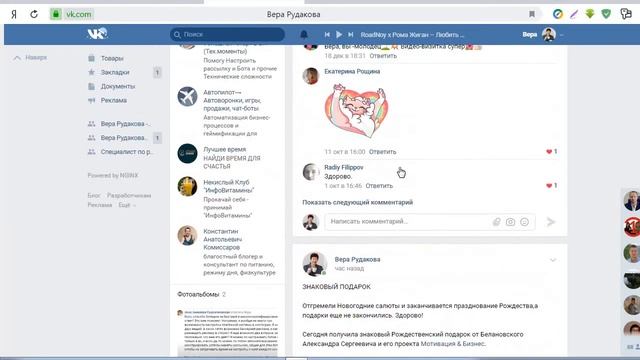Open the Фотоальбомы section header
Image resolution: width=640 pixels, height=360 pixels.
(x=202, y=294)
